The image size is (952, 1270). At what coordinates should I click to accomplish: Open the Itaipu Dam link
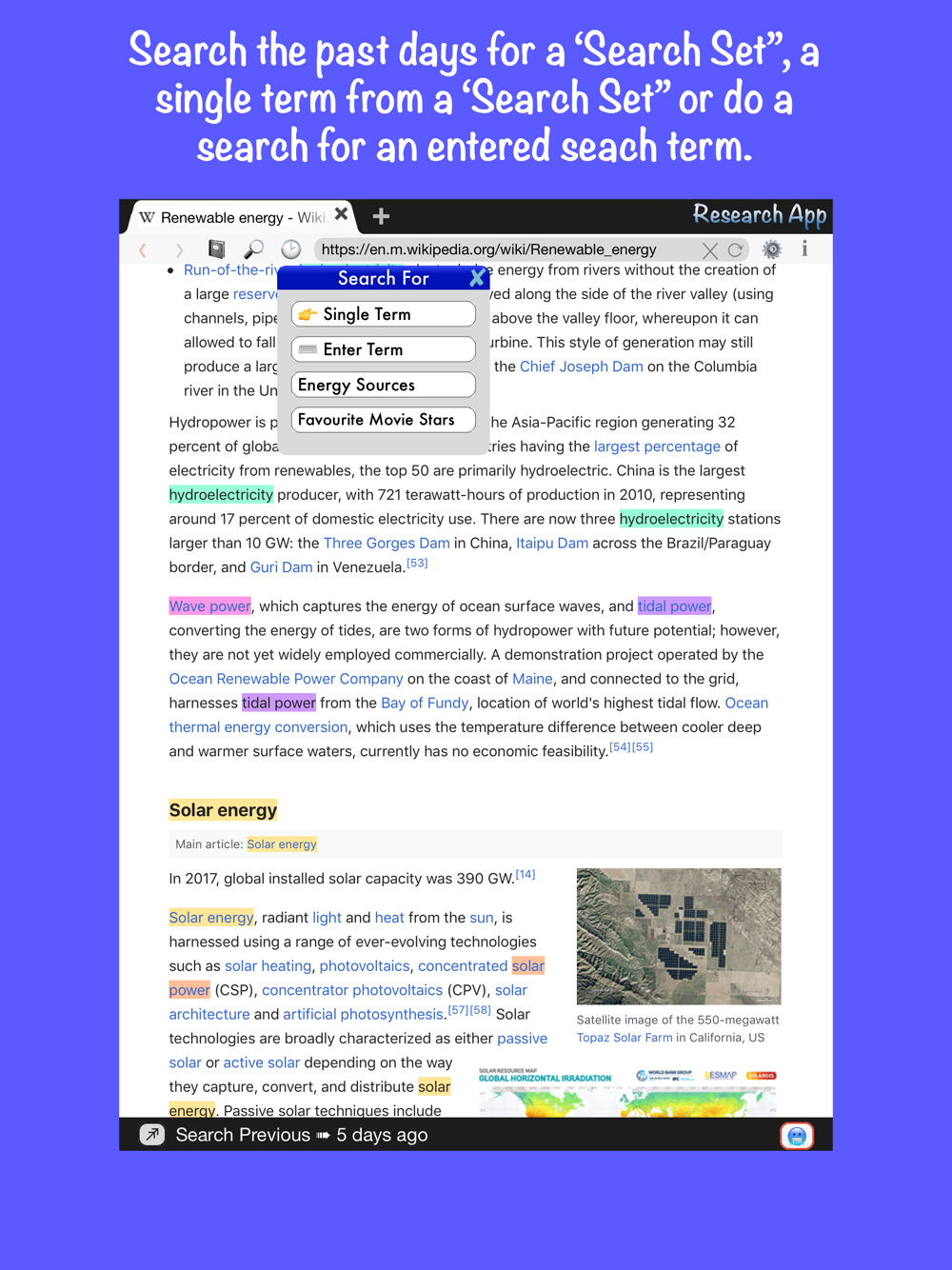552,543
